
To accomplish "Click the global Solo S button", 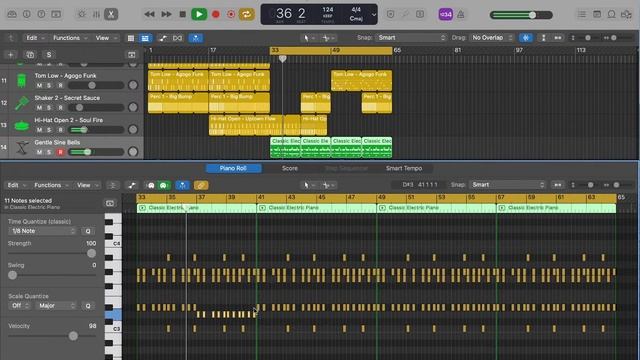I will [49, 55].
